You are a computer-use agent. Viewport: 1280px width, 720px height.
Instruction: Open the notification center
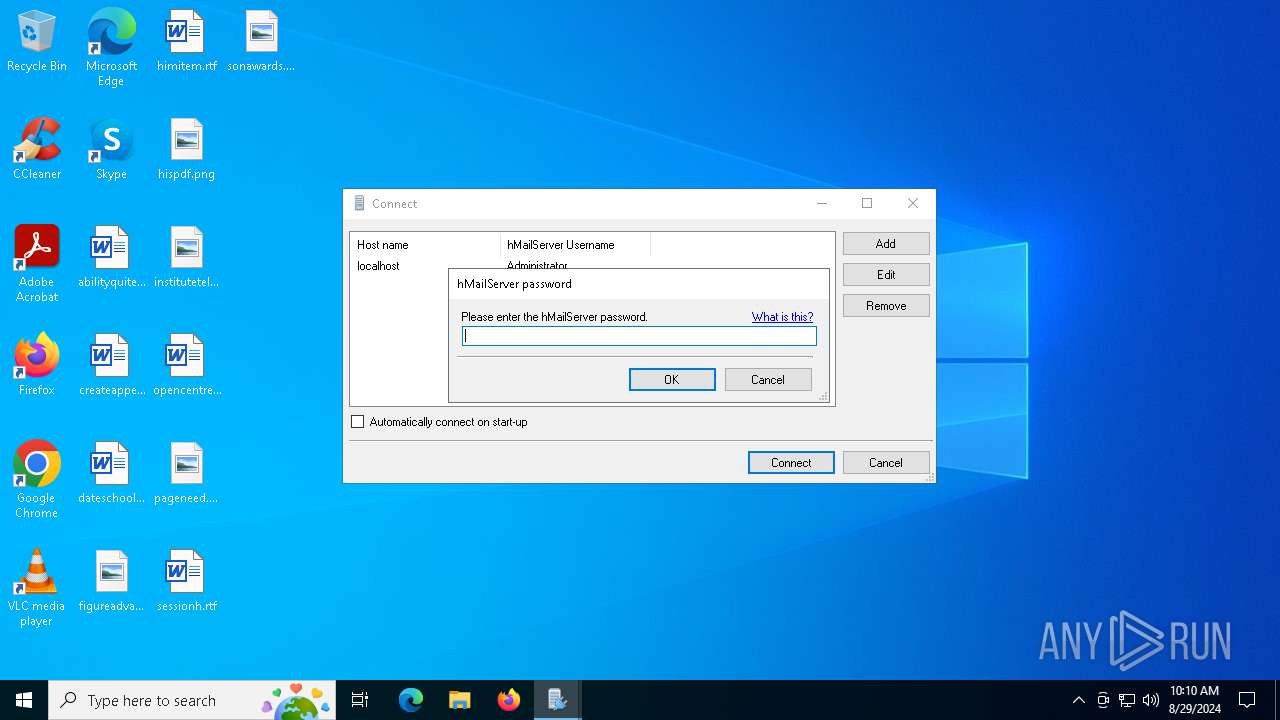pyautogui.click(x=1247, y=700)
